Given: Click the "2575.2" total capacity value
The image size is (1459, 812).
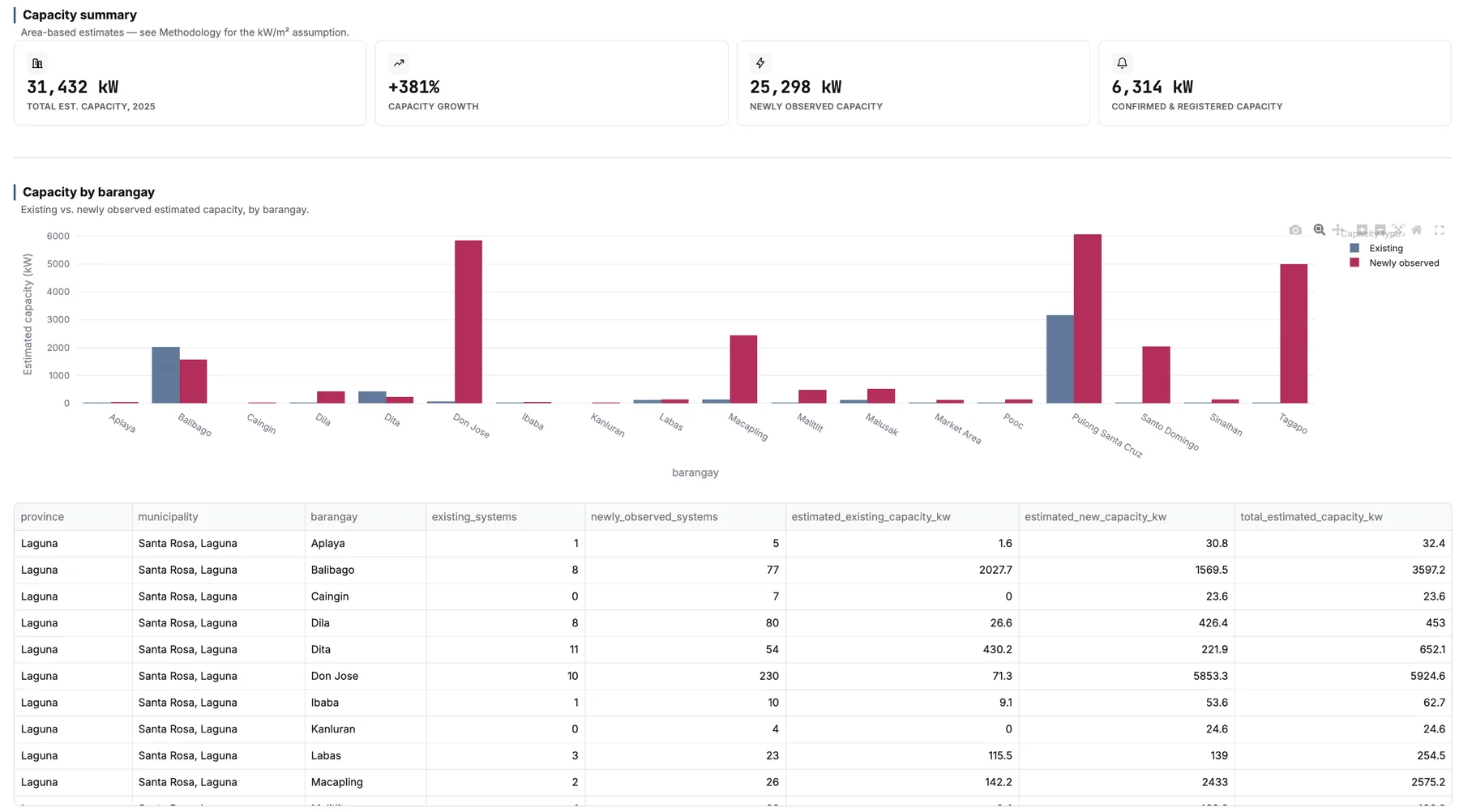Looking at the screenshot, I should [1428, 782].
